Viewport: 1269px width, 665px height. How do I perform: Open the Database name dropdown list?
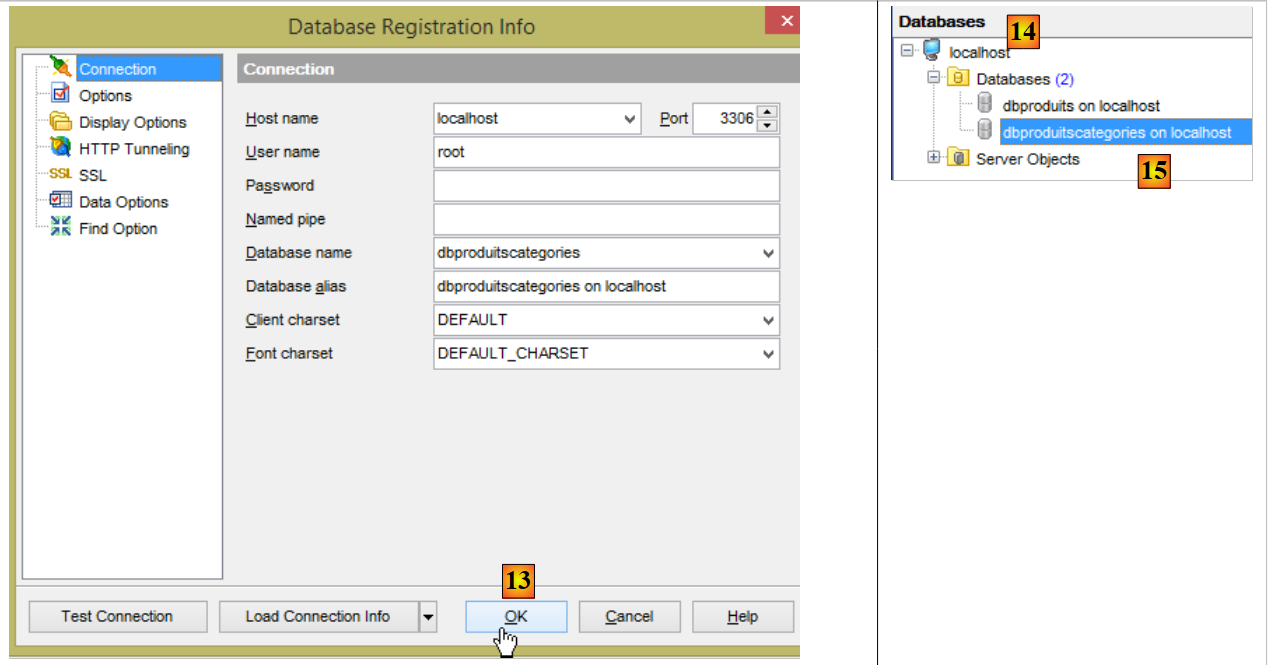768,254
